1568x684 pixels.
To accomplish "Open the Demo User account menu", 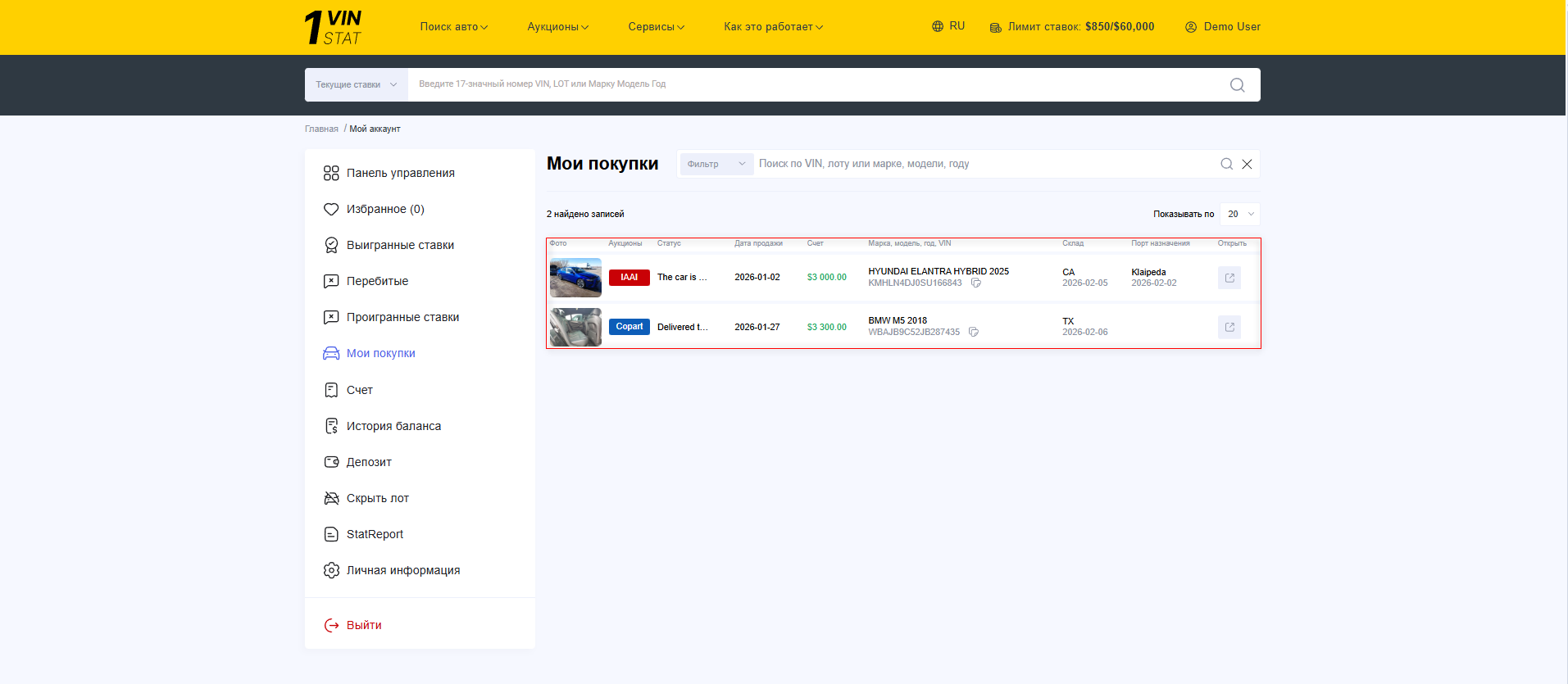I will pyautogui.click(x=1222, y=27).
